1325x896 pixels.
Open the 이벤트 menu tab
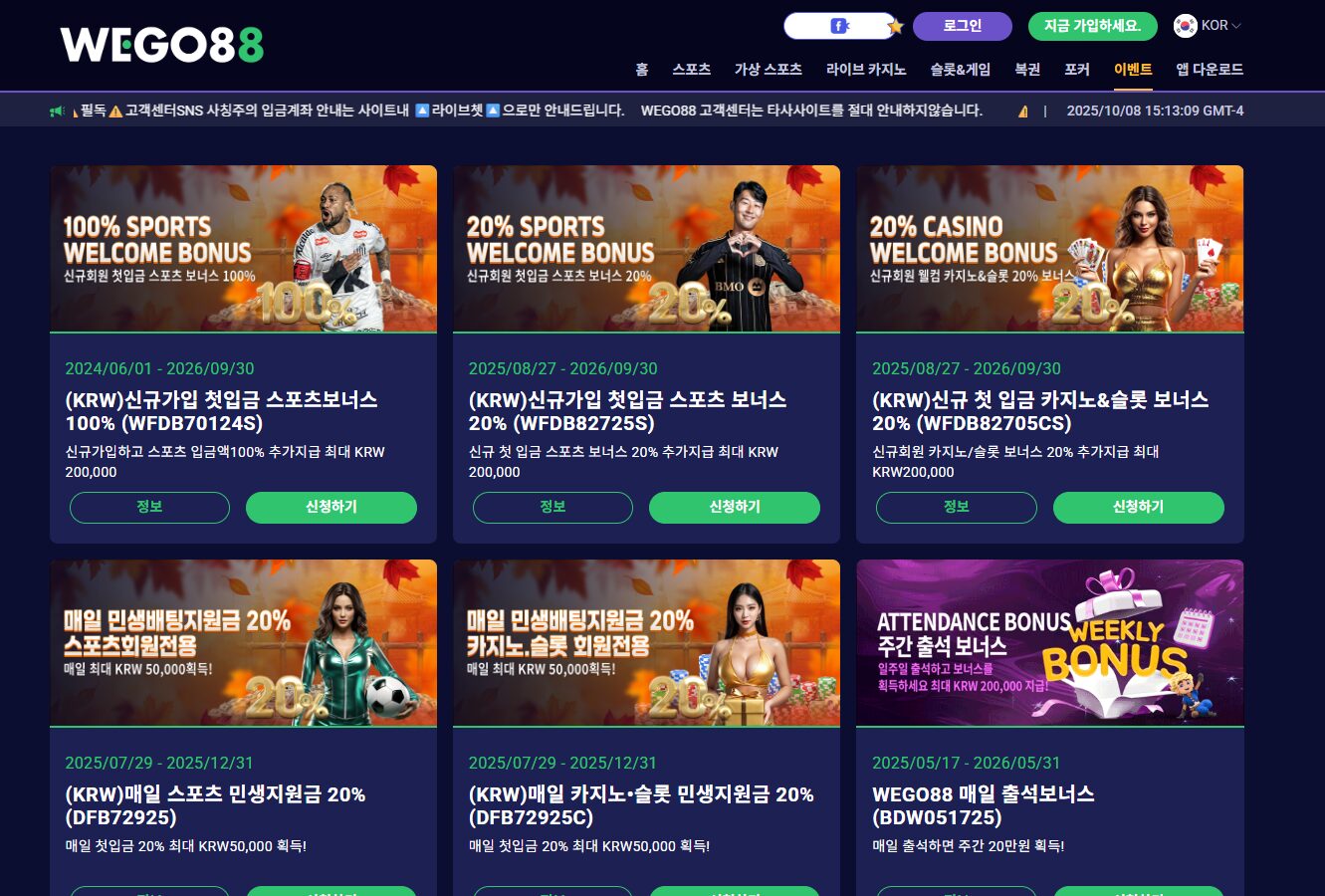(1133, 69)
